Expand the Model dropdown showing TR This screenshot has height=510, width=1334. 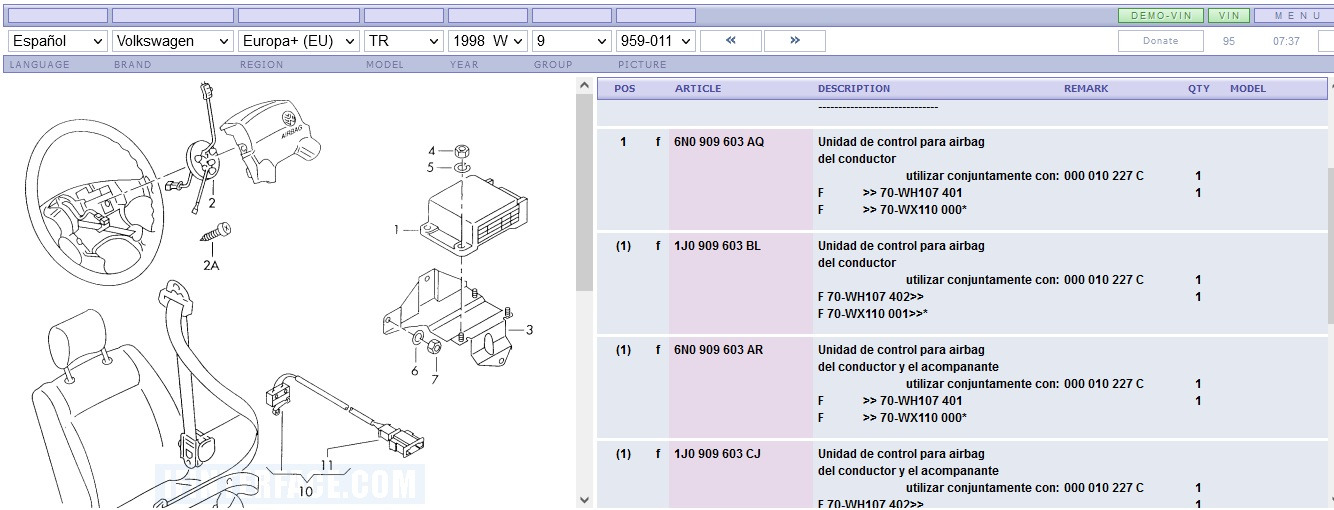(403, 41)
